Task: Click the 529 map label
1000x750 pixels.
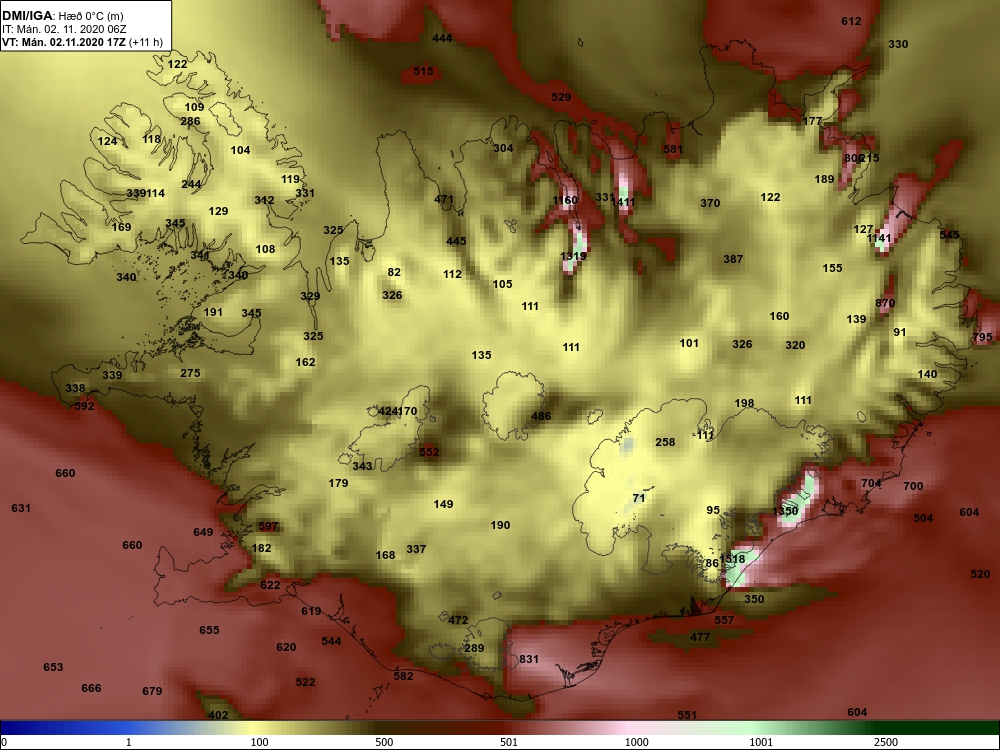Action: click(561, 98)
